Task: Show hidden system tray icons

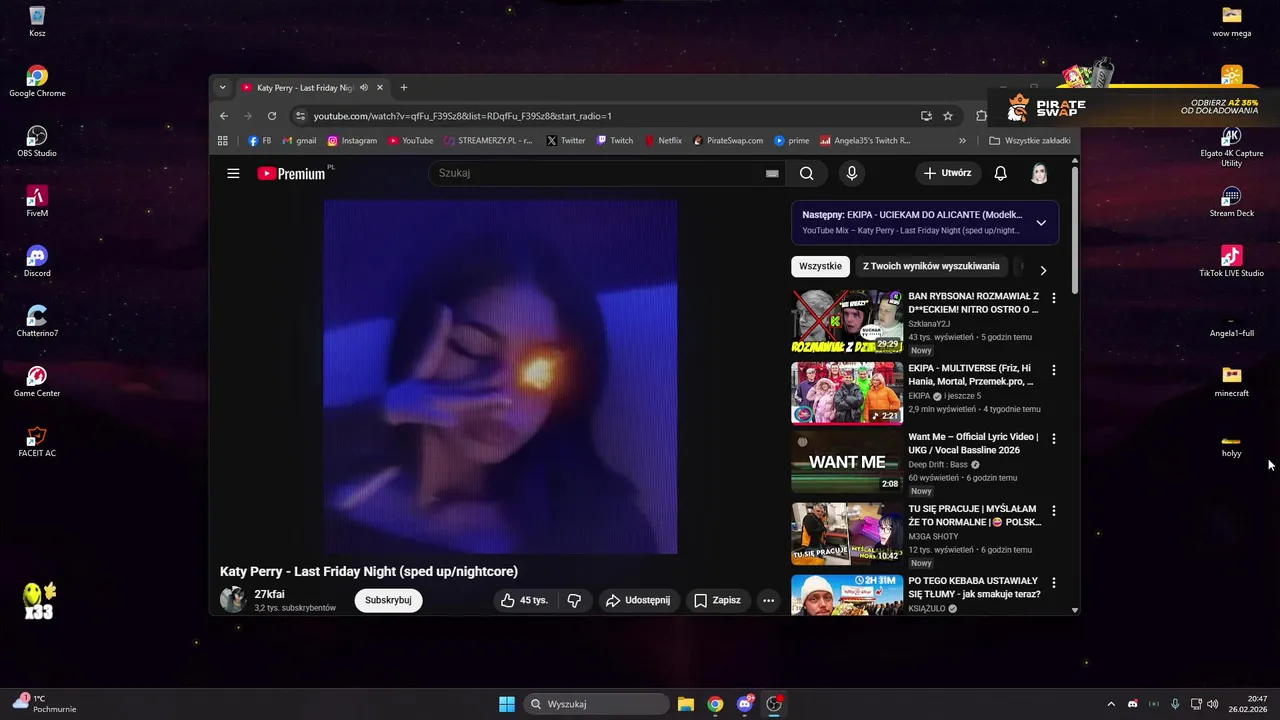Action: [1110, 704]
